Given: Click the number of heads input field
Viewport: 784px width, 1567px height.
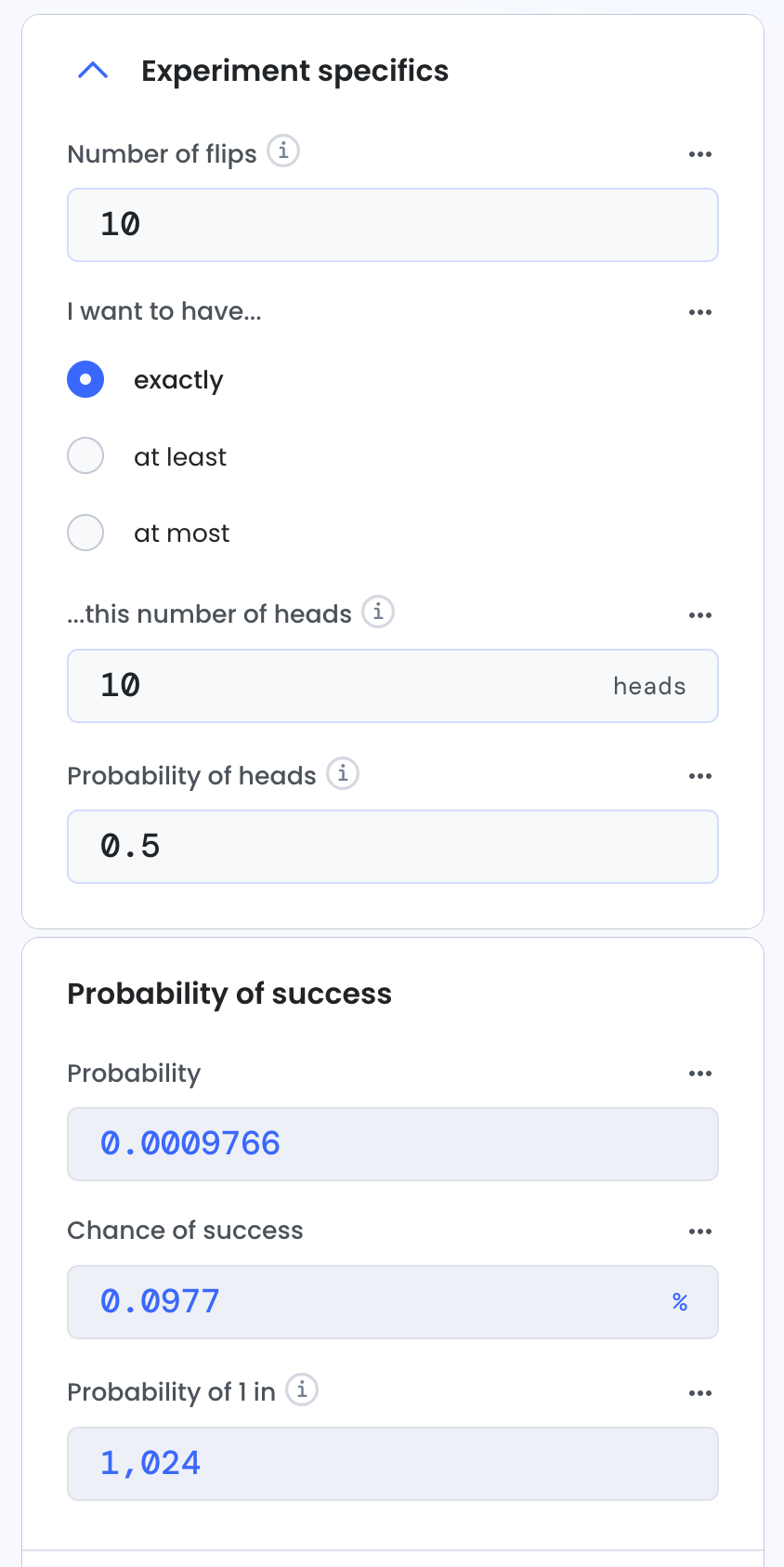Looking at the screenshot, I should [393, 686].
